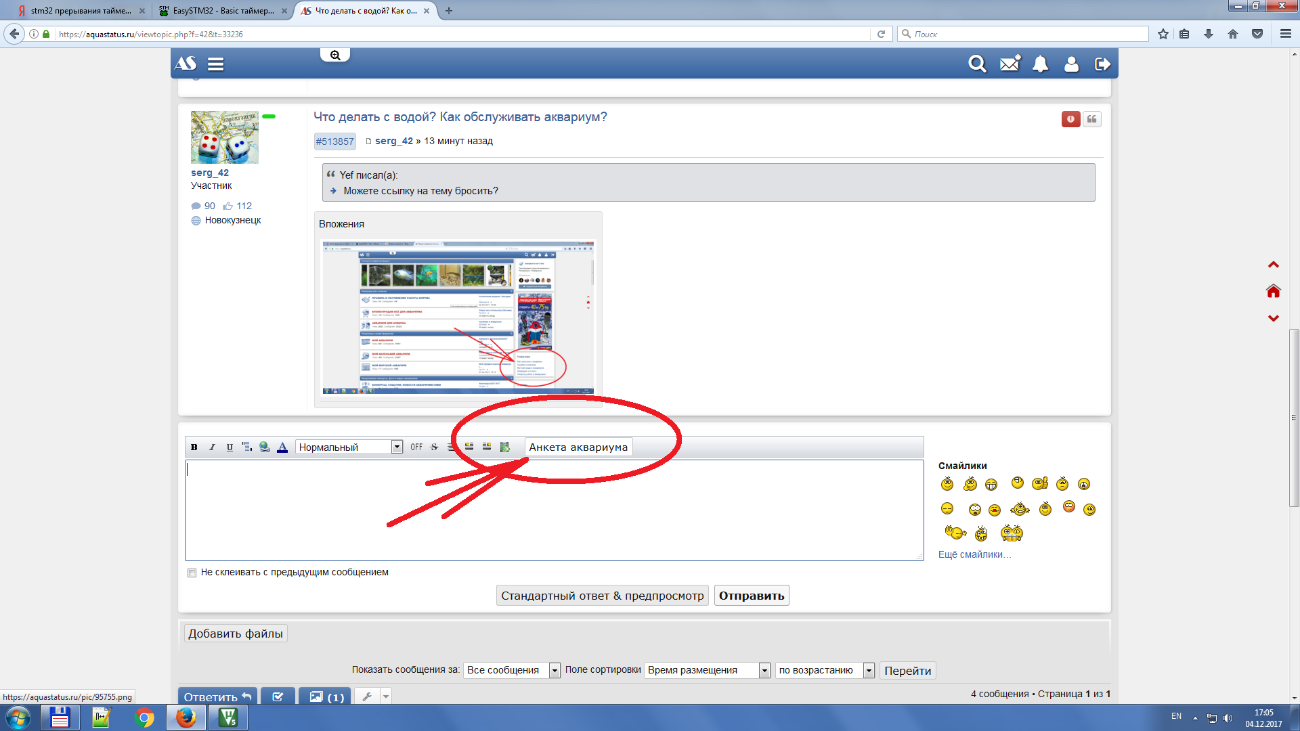This screenshot has width=1300, height=731.
Task: Go to forum home via red house icon
Action: click(x=1273, y=291)
